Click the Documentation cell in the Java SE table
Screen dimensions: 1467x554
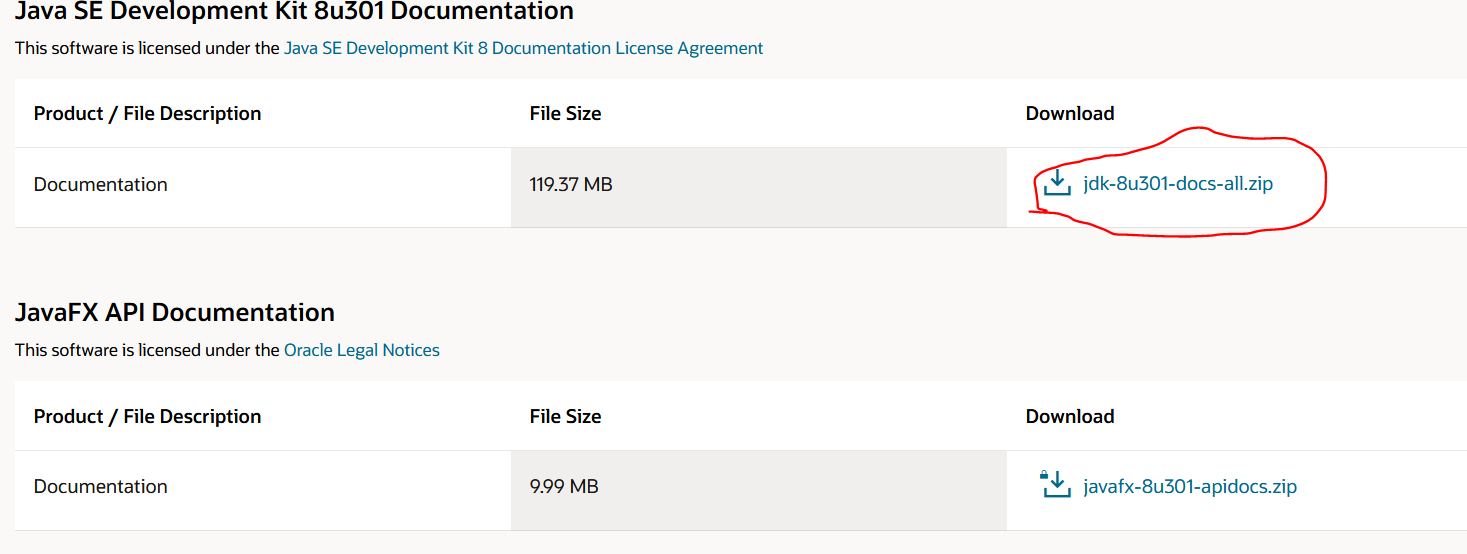click(101, 184)
